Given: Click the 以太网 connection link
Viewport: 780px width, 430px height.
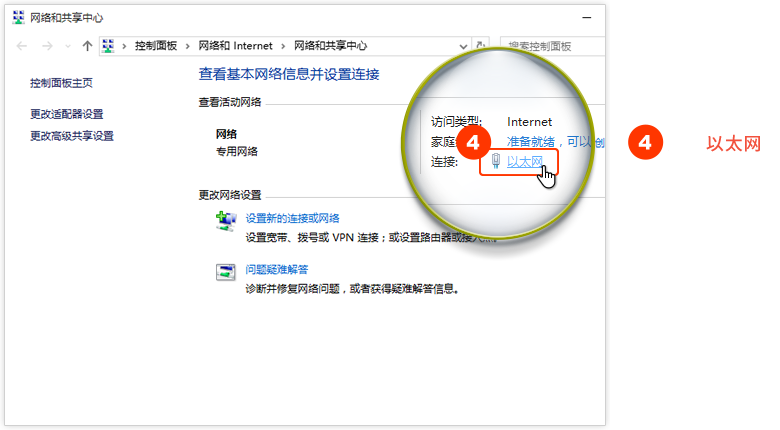Looking at the screenshot, I should click(x=525, y=162).
